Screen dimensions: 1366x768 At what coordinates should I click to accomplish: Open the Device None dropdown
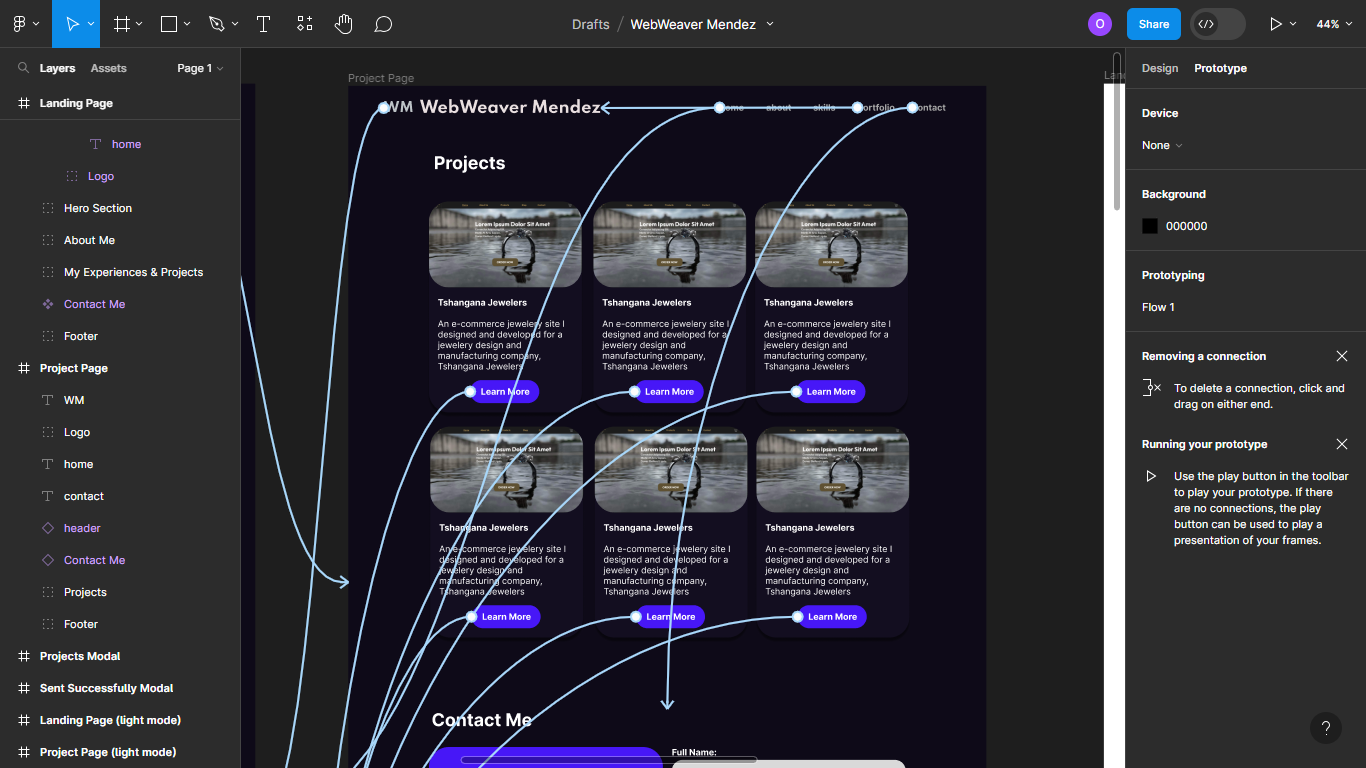pos(1162,145)
